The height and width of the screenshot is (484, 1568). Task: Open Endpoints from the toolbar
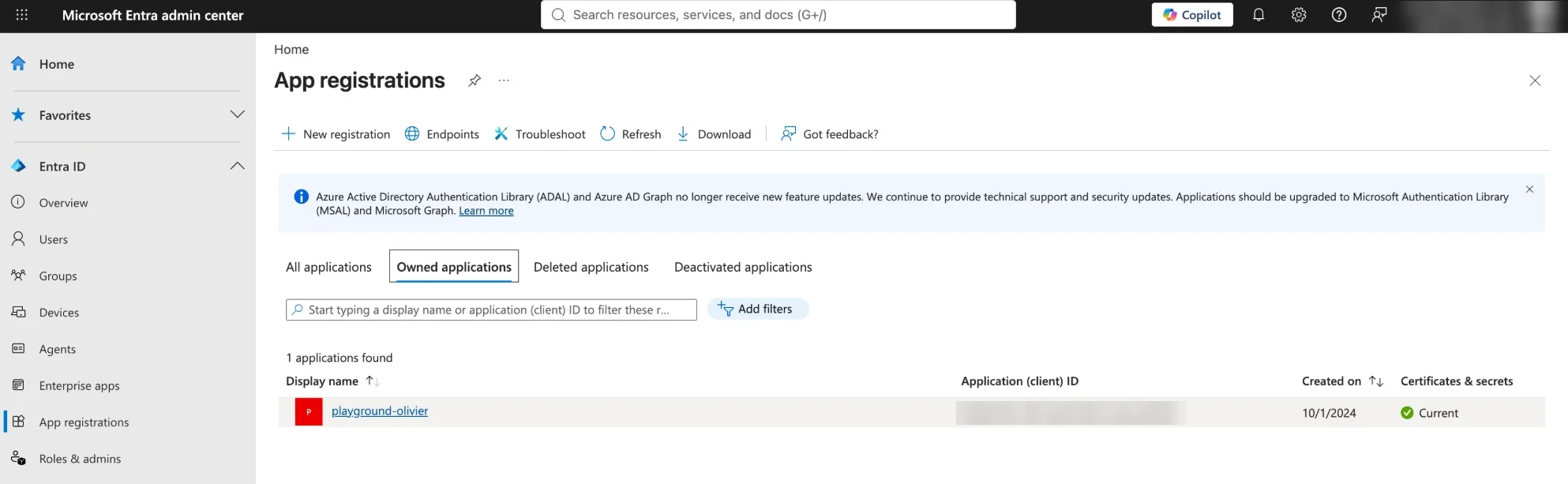[x=441, y=134]
